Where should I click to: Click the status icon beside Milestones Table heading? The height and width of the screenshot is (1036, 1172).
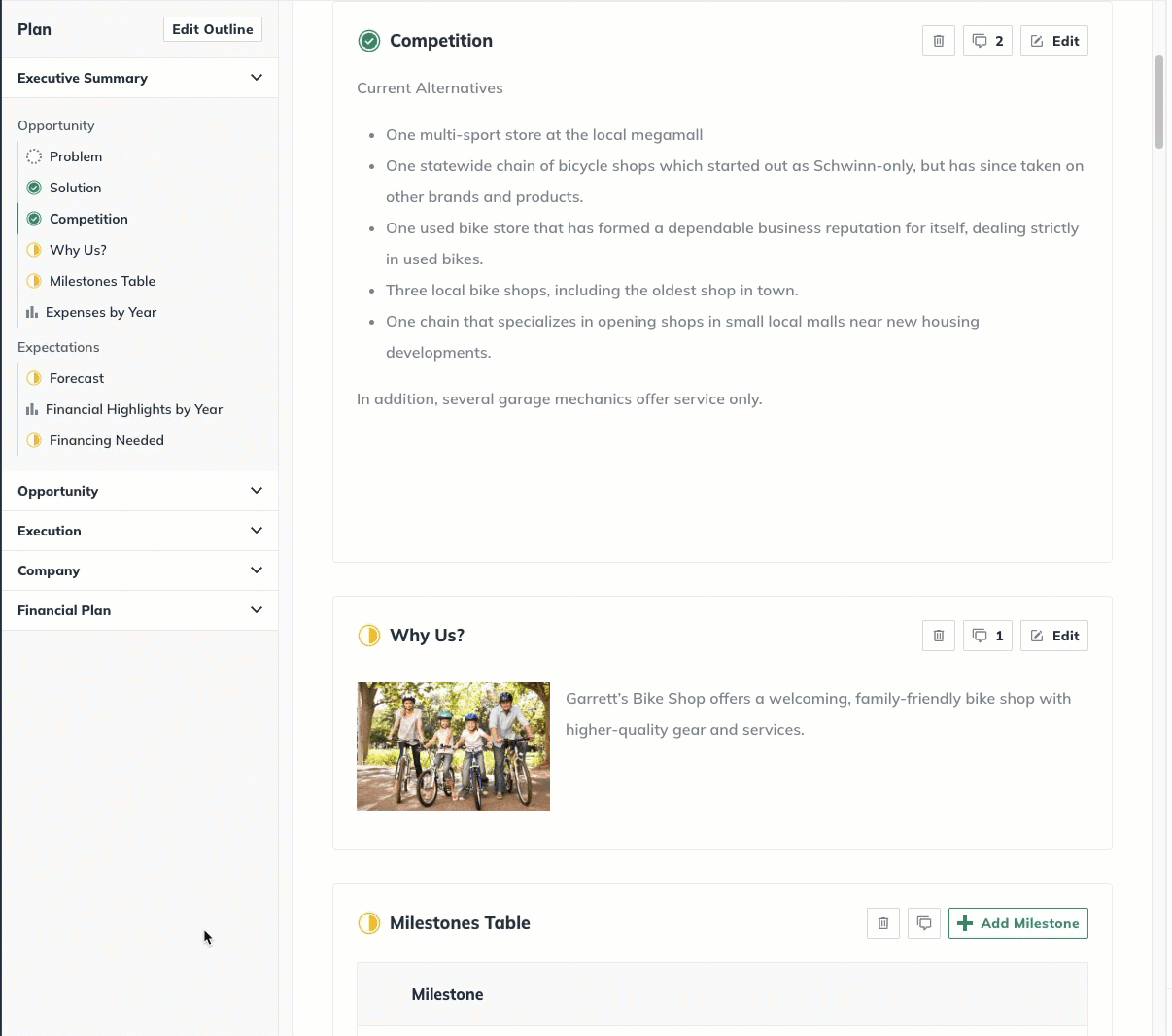tap(369, 923)
